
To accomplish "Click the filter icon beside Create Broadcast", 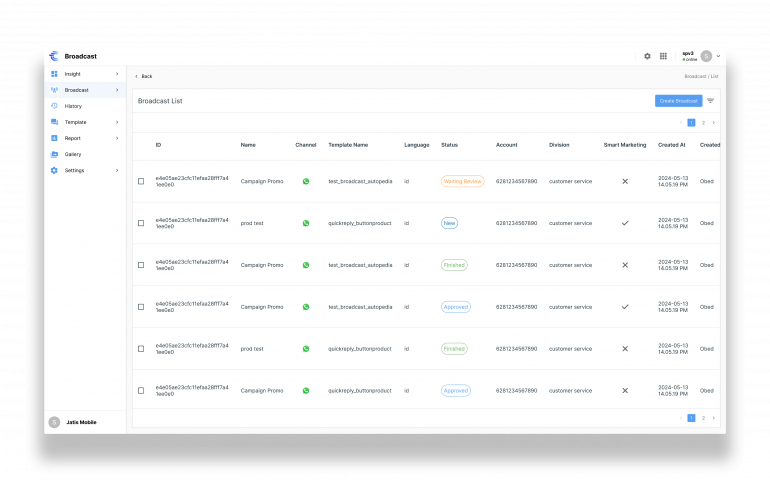I will coord(710,101).
